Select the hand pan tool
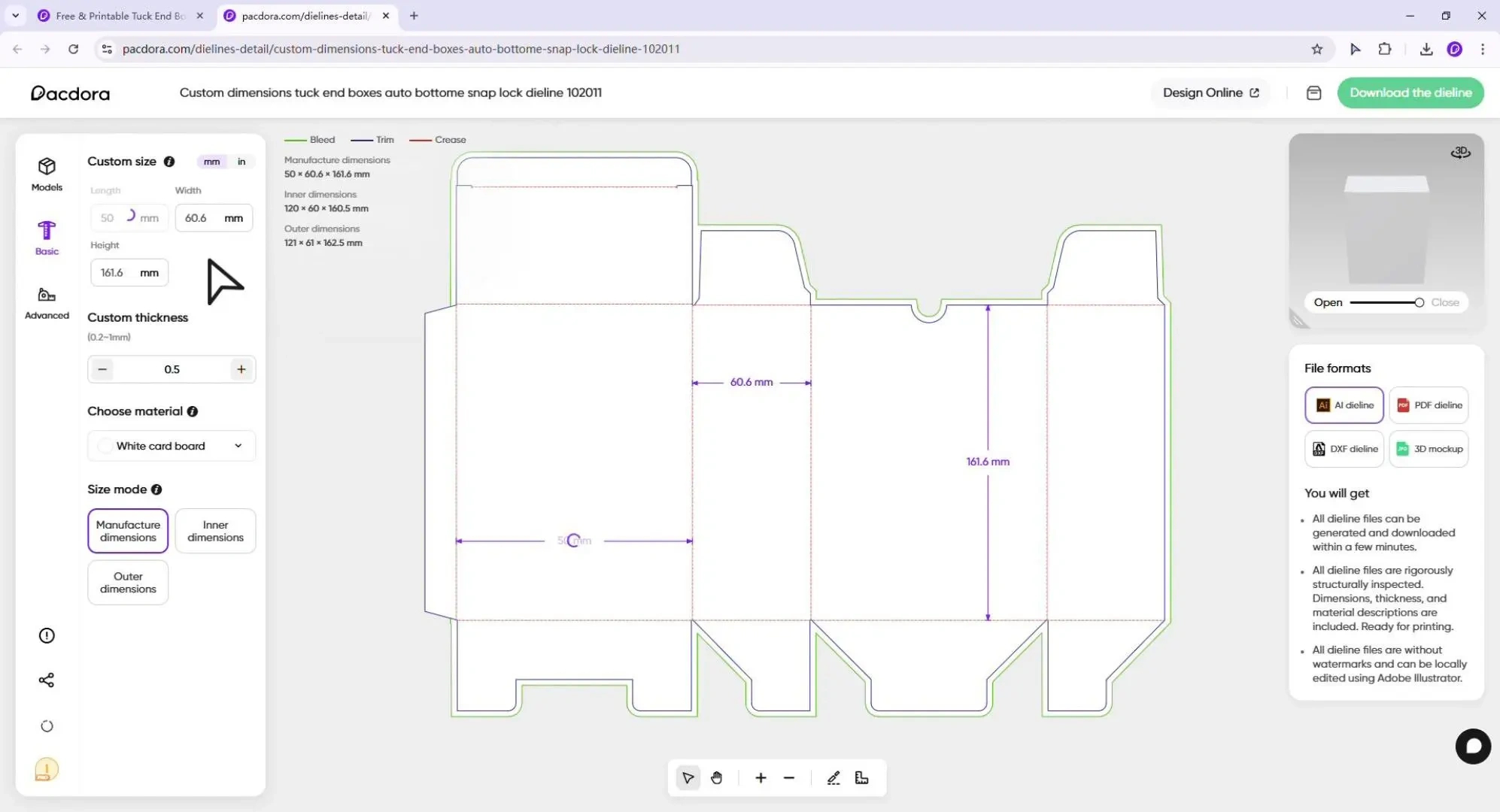1500x812 pixels. coord(716,778)
